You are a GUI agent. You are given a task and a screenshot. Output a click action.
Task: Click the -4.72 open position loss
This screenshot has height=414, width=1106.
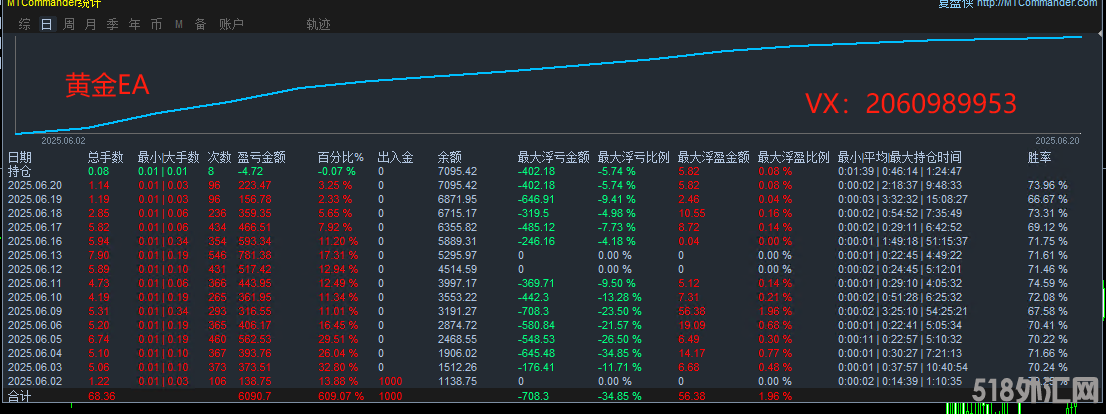pyautogui.click(x=250, y=171)
